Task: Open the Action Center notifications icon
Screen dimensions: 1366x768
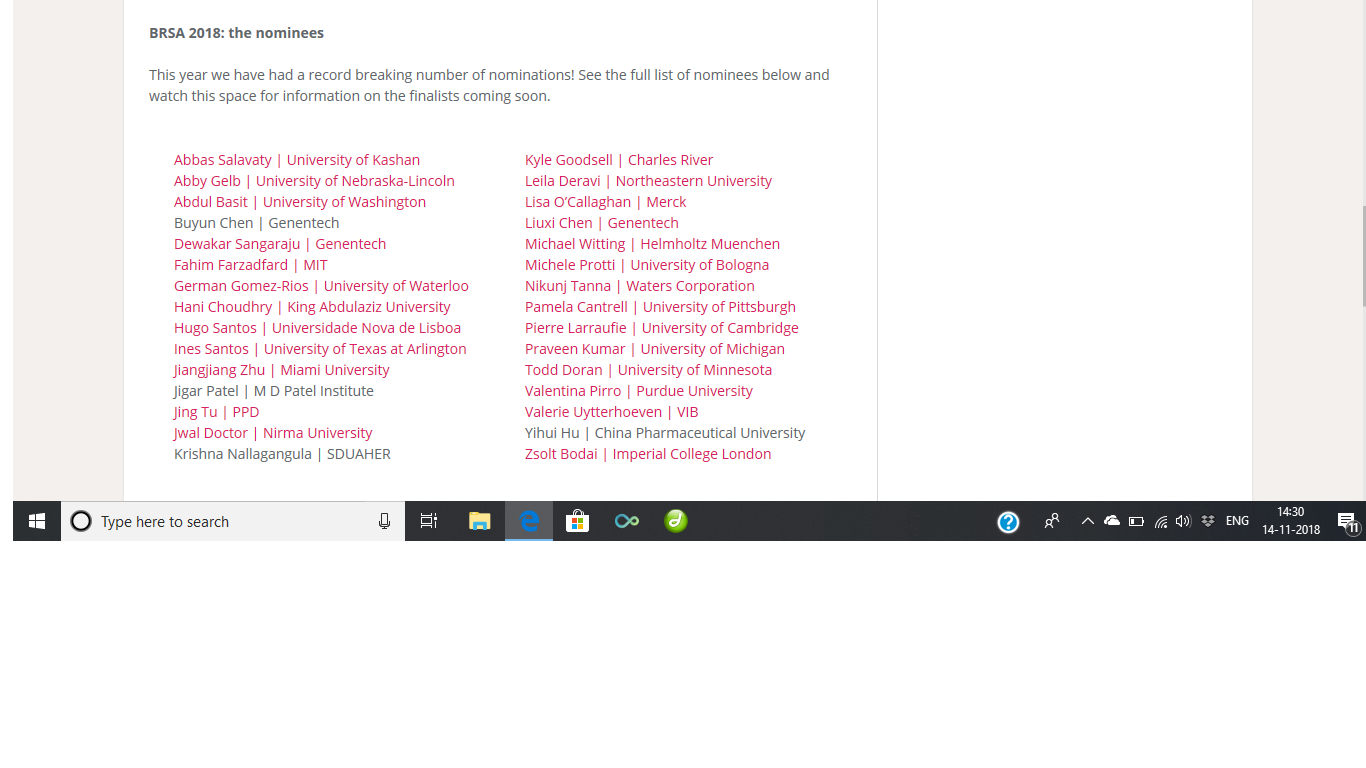Action: 1346,521
